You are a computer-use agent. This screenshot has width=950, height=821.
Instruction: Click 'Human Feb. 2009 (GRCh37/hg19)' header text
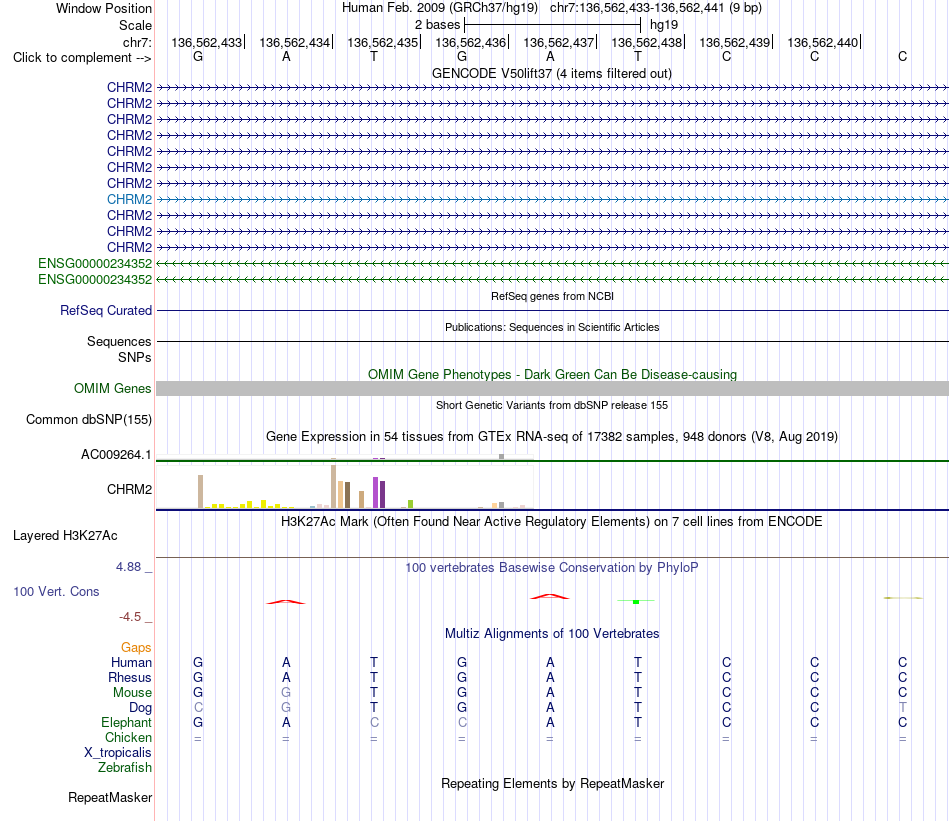pos(440,8)
